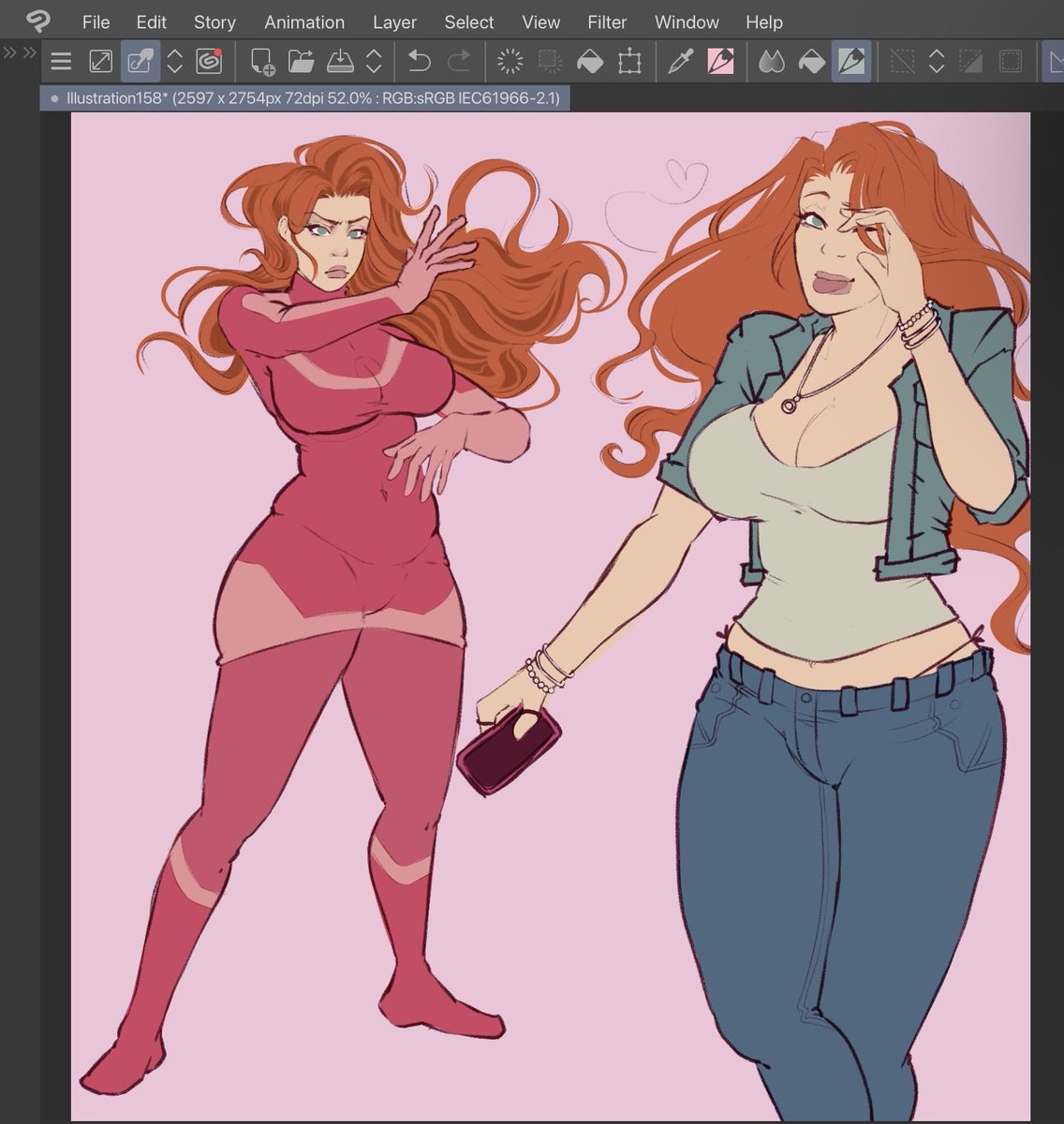Open the Layer menu
Screen dimensions: 1064x1124
tap(394, 22)
